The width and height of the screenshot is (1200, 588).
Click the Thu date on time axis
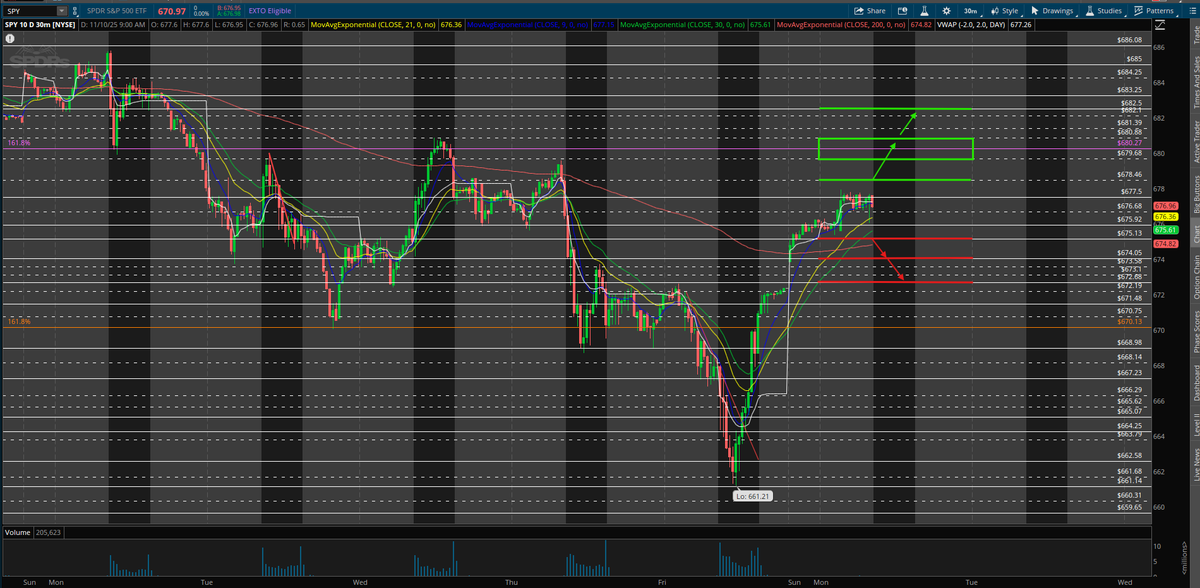click(512, 581)
